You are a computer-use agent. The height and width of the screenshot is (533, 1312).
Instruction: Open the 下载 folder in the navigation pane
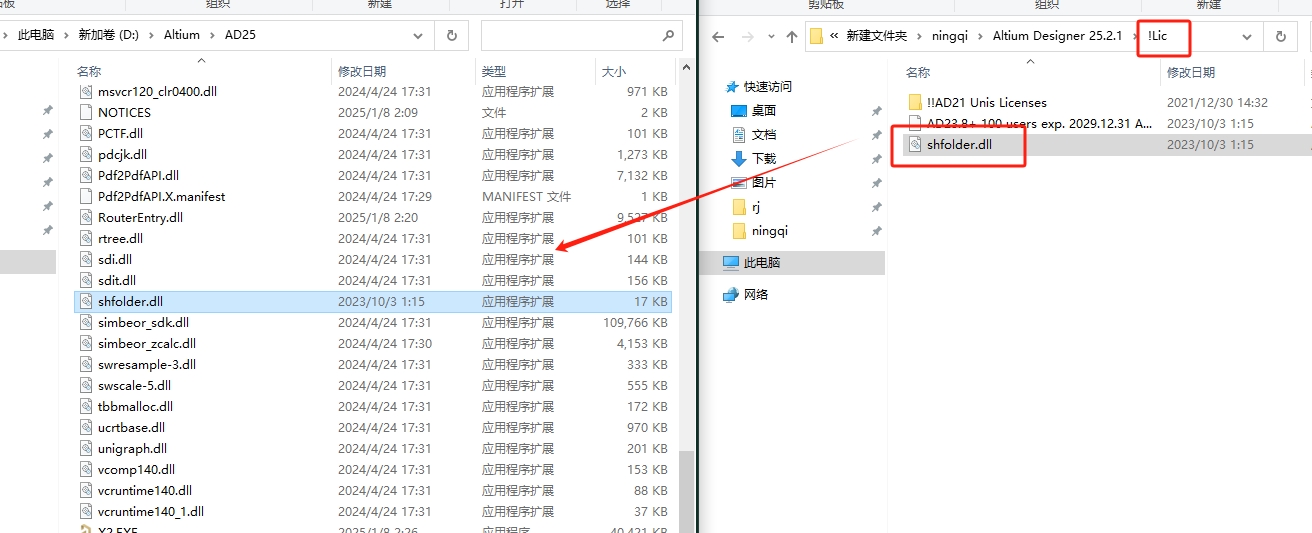[763, 159]
